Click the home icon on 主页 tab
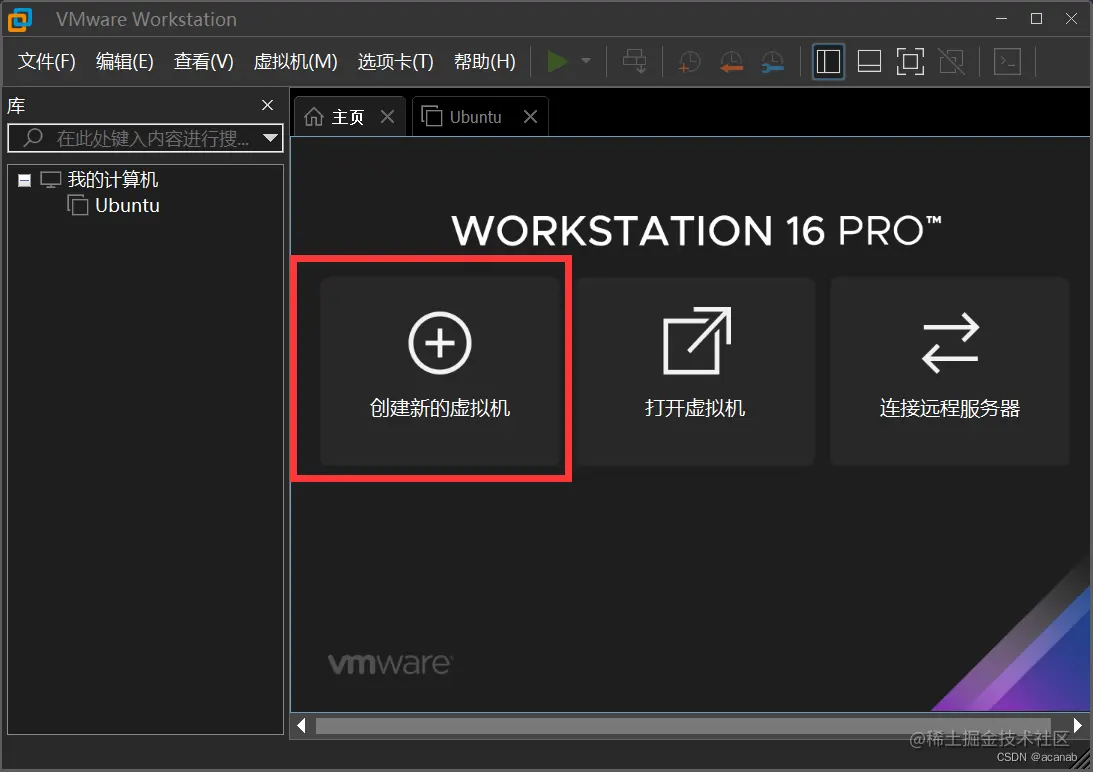1093x772 pixels. (314, 116)
